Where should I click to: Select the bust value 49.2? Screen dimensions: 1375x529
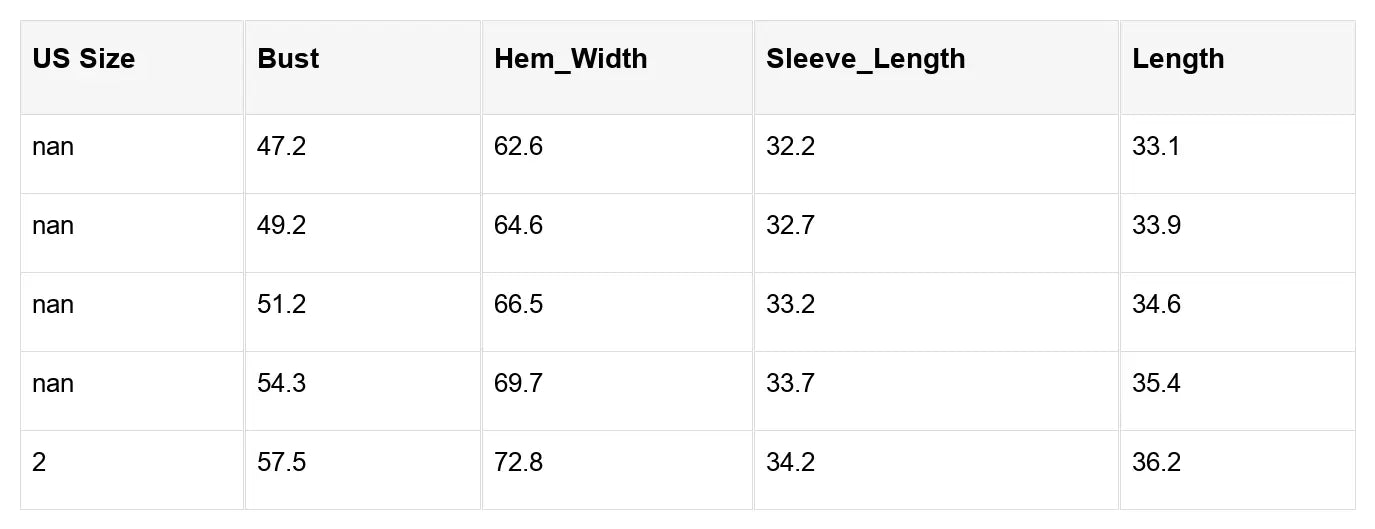click(x=281, y=226)
